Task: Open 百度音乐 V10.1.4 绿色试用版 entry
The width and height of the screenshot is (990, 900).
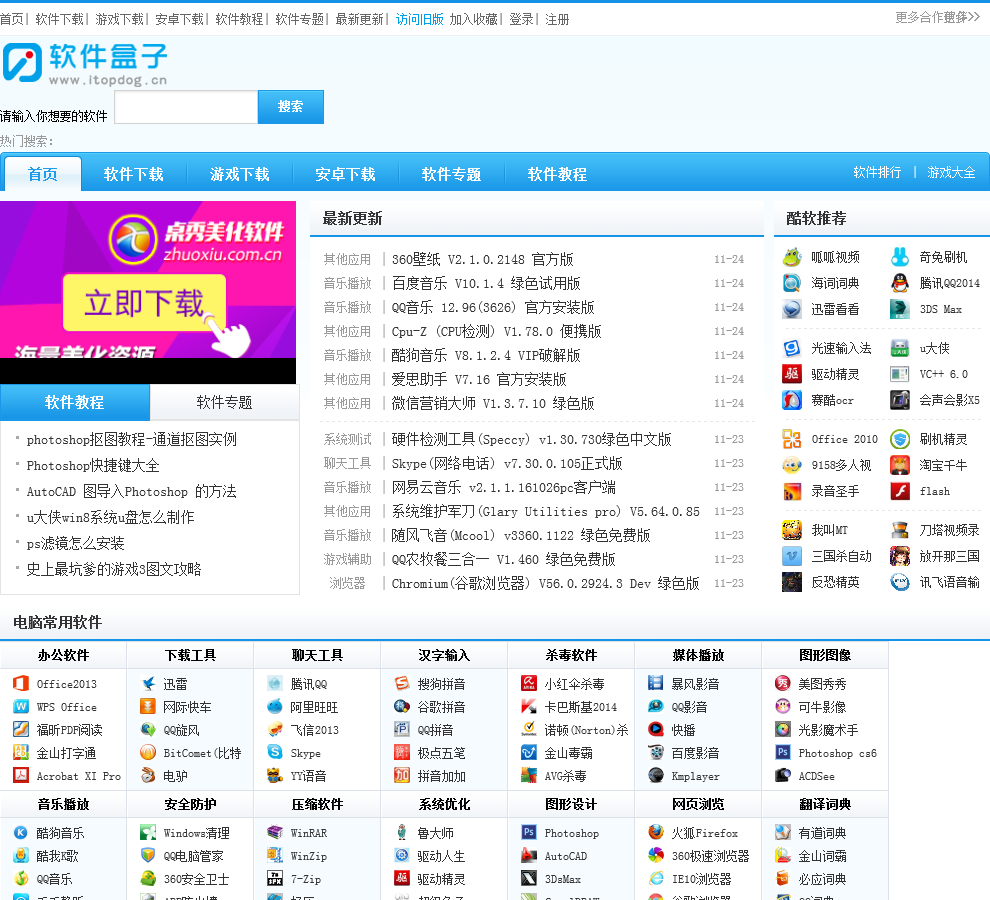Action: click(x=486, y=283)
